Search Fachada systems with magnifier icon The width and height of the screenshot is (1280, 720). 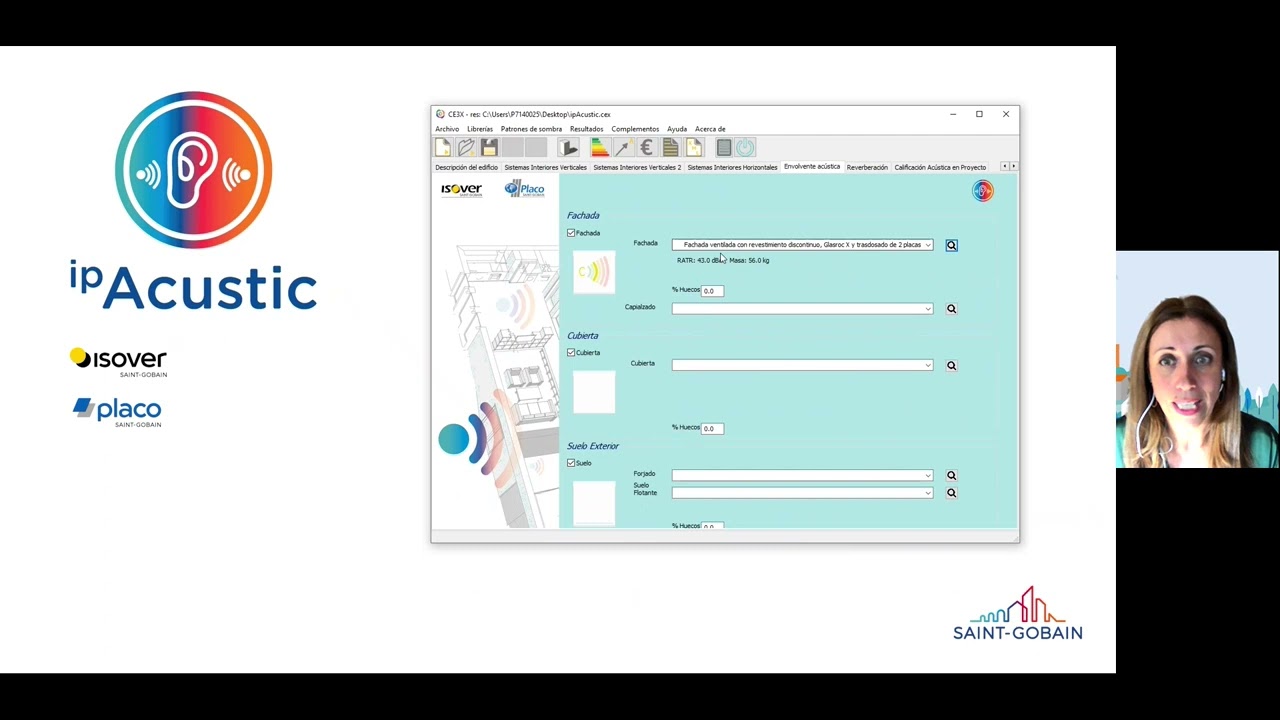click(x=951, y=245)
